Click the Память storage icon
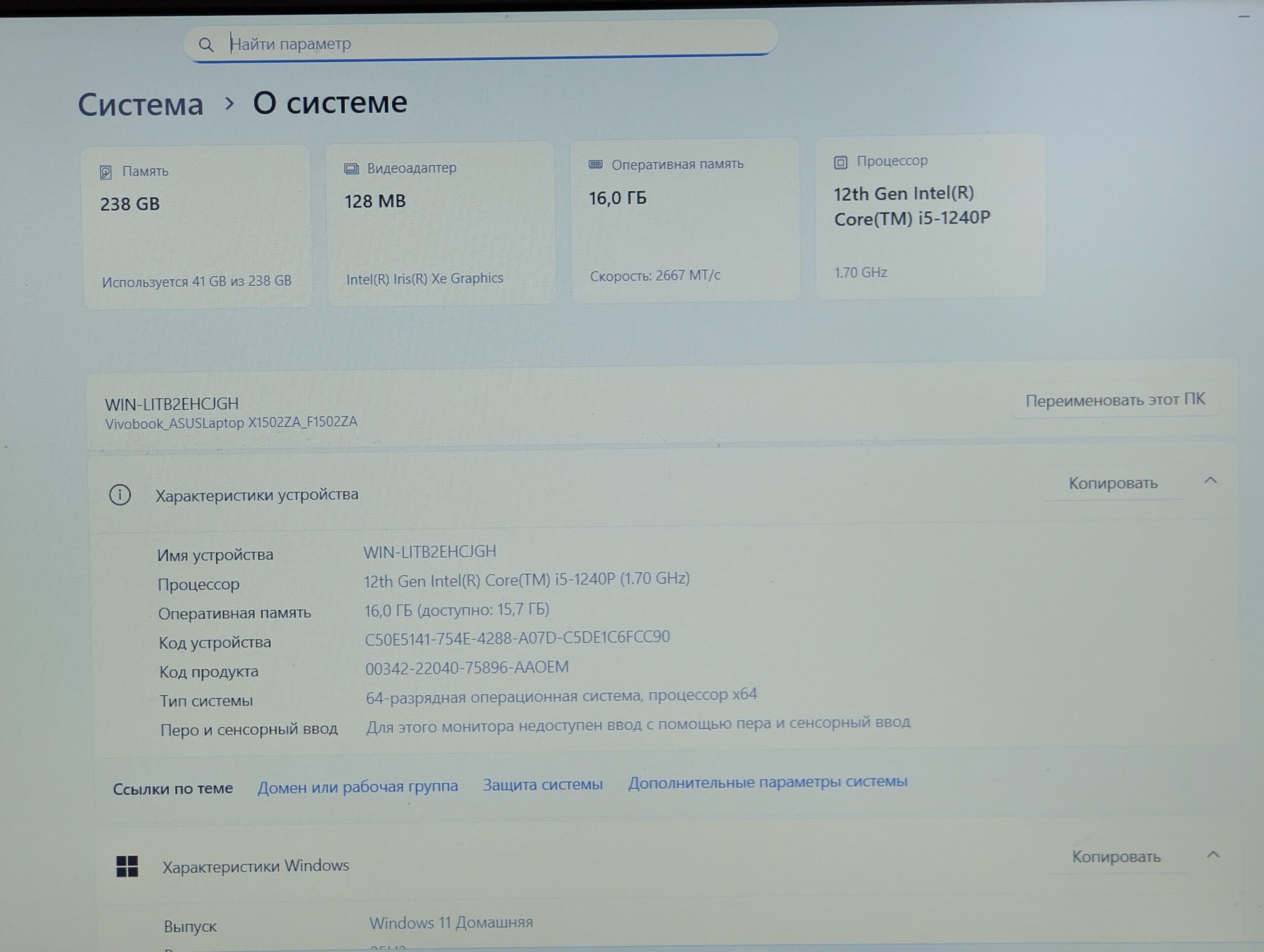Viewport: 1264px width, 952px height. 106,172
